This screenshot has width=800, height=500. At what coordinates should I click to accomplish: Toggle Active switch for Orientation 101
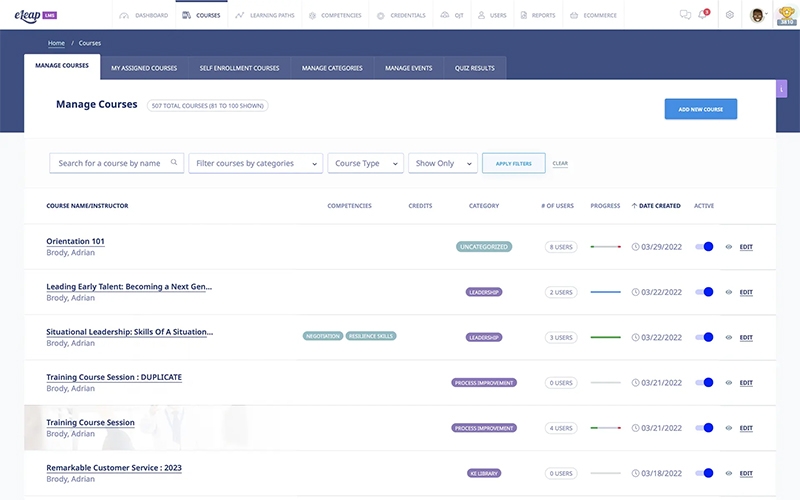pos(705,247)
